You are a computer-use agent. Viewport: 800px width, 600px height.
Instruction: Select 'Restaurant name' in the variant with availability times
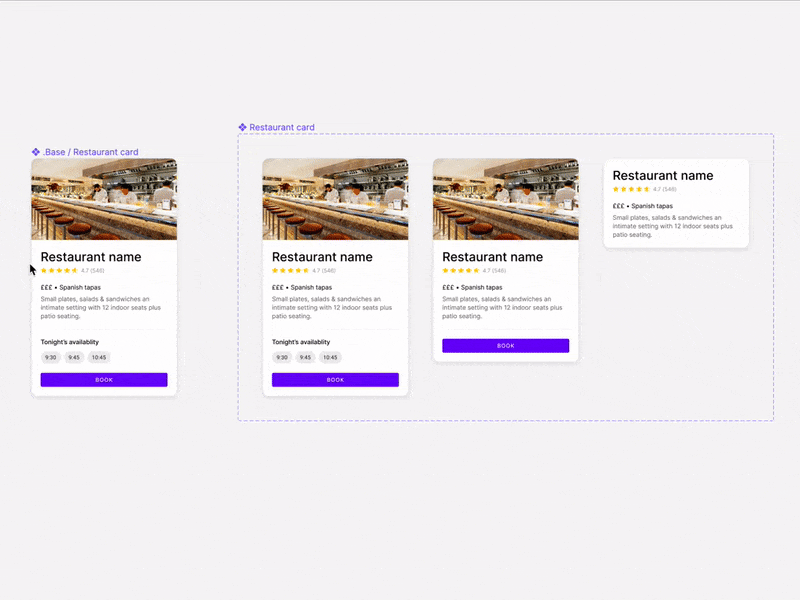coord(322,257)
